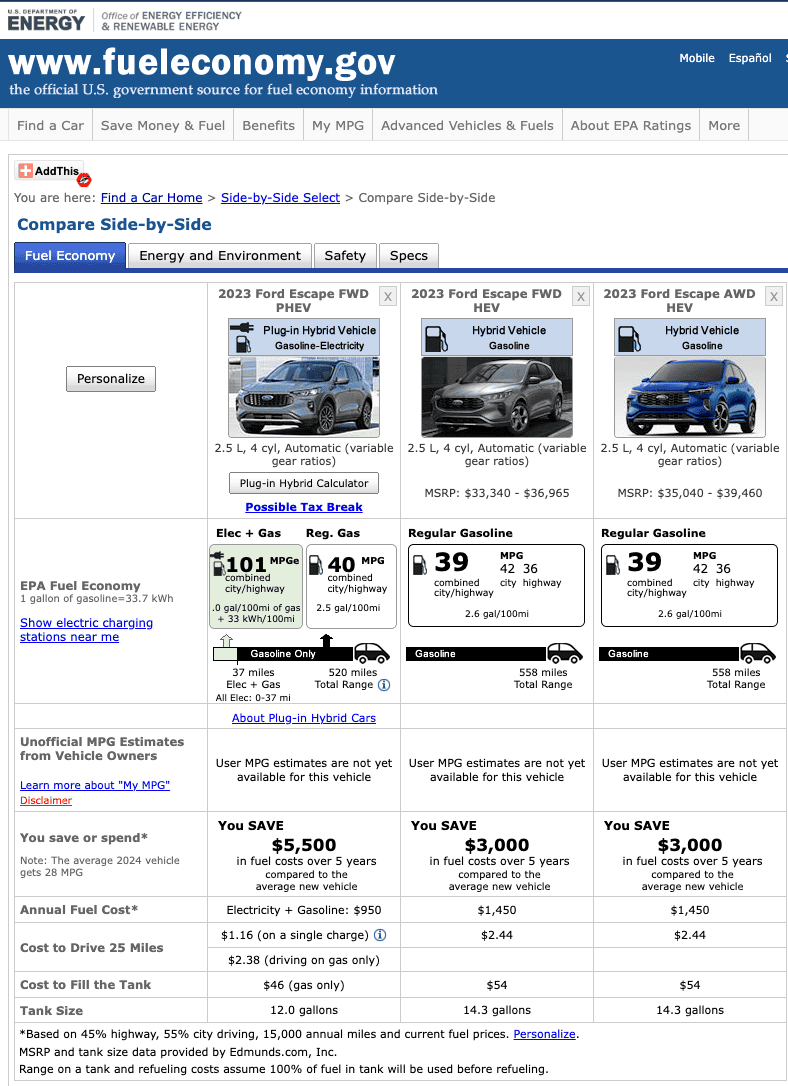Click the "Compare Side-by-Side" heading
Screen dimensions: 788x1086
(x=114, y=224)
